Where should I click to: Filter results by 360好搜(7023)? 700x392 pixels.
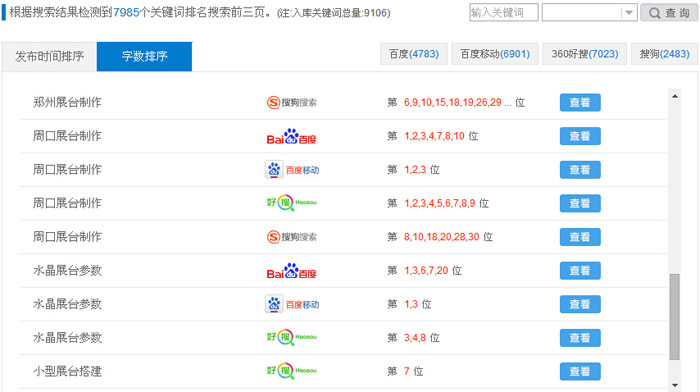585,54
